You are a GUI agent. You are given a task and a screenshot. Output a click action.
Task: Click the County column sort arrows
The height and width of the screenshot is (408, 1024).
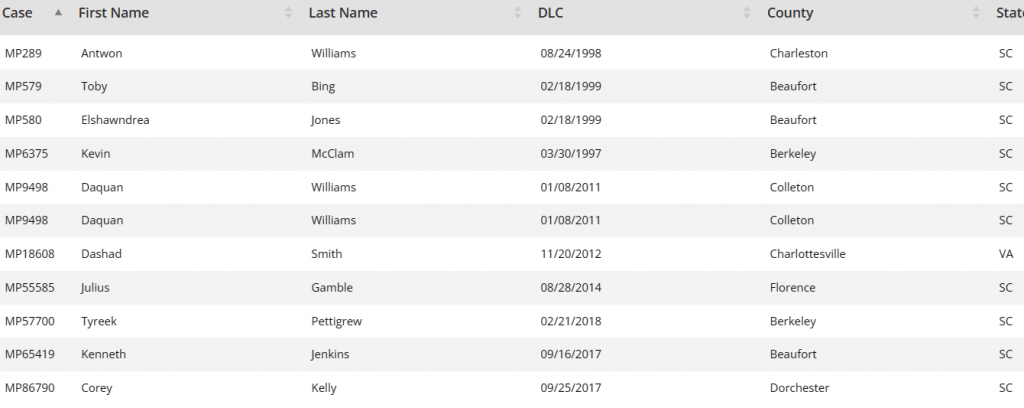point(975,13)
